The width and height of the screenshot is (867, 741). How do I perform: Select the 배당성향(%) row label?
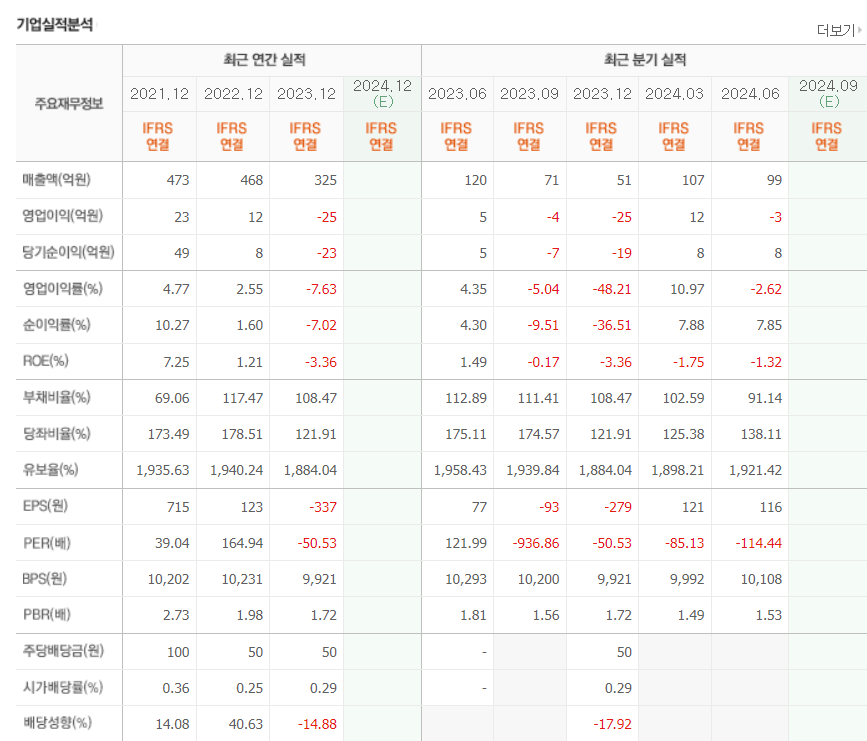tap(57, 723)
